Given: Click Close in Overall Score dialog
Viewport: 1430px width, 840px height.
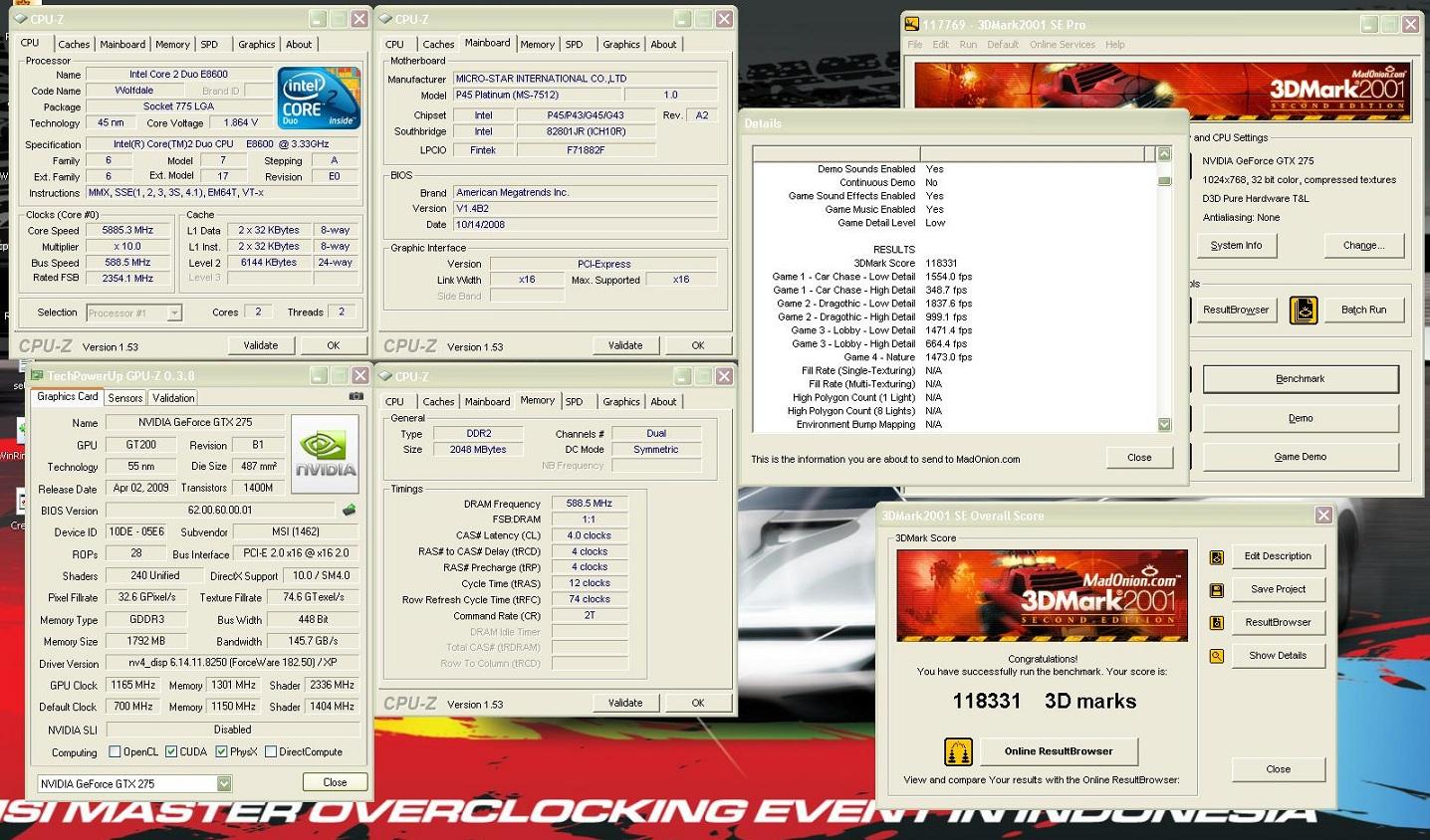Looking at the screenshot, I should click(x=1279, y=769).
